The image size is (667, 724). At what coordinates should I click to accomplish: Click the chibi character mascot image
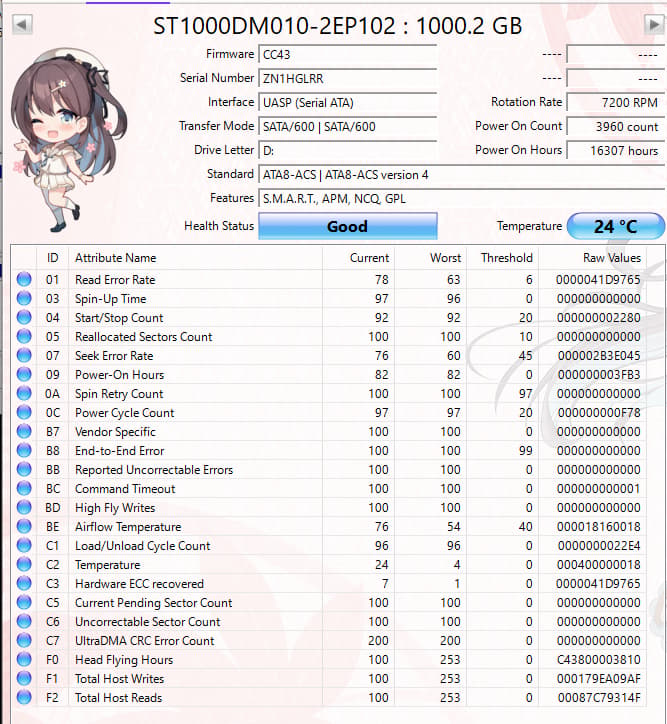point(68,141)
